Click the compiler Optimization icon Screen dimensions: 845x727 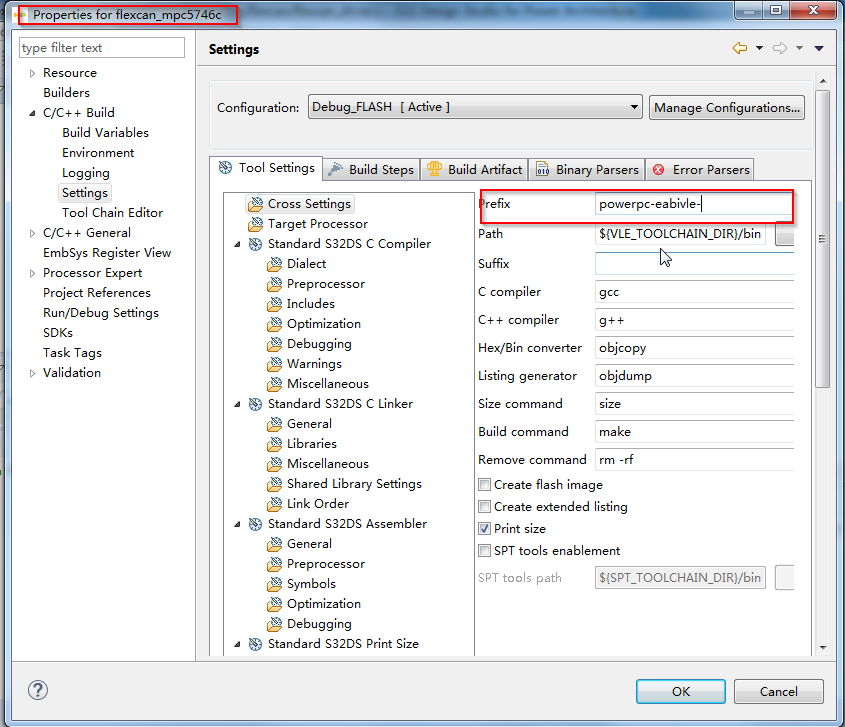(x=274, y=324)
